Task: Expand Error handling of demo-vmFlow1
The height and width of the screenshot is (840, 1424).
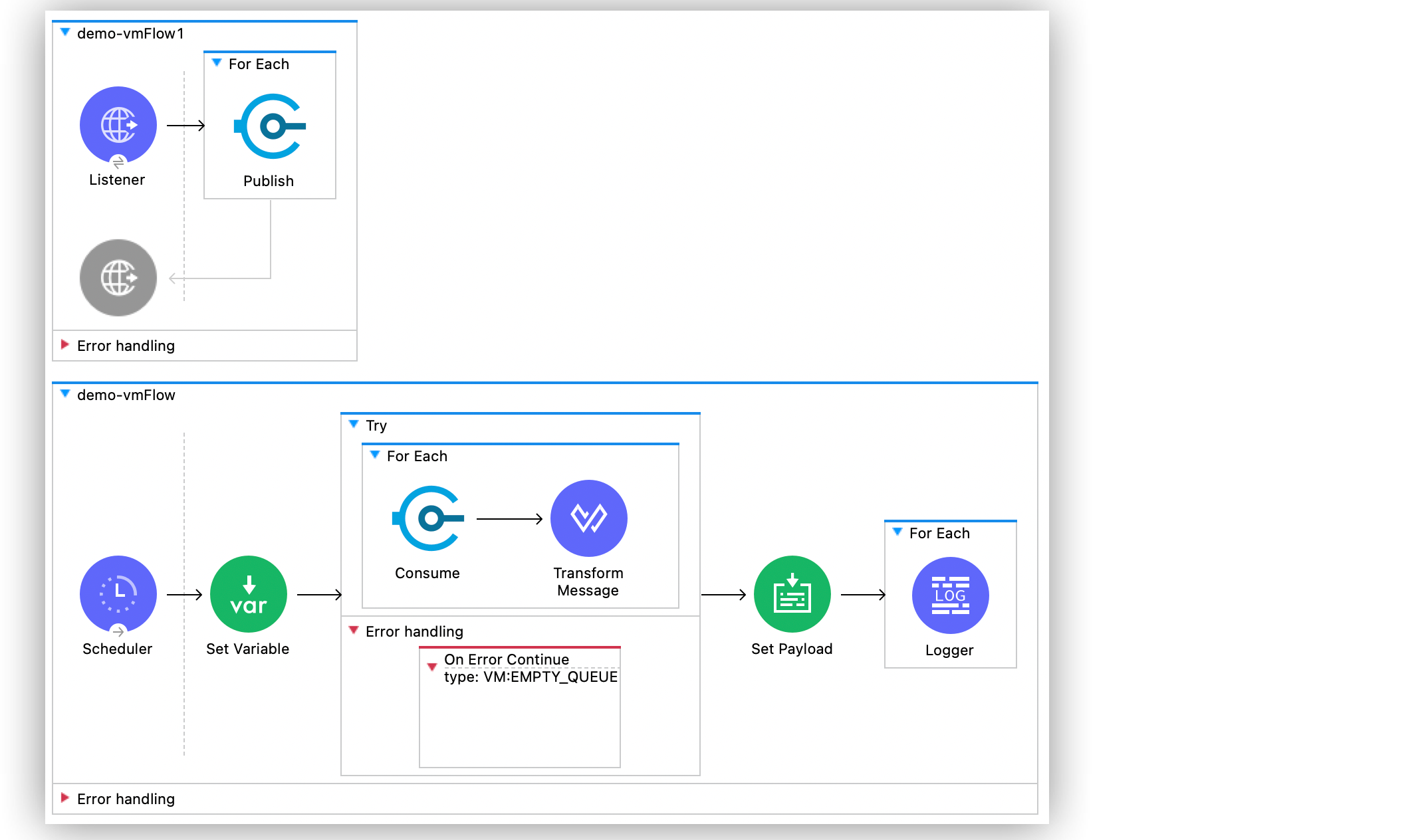Action: pos(64,345)
